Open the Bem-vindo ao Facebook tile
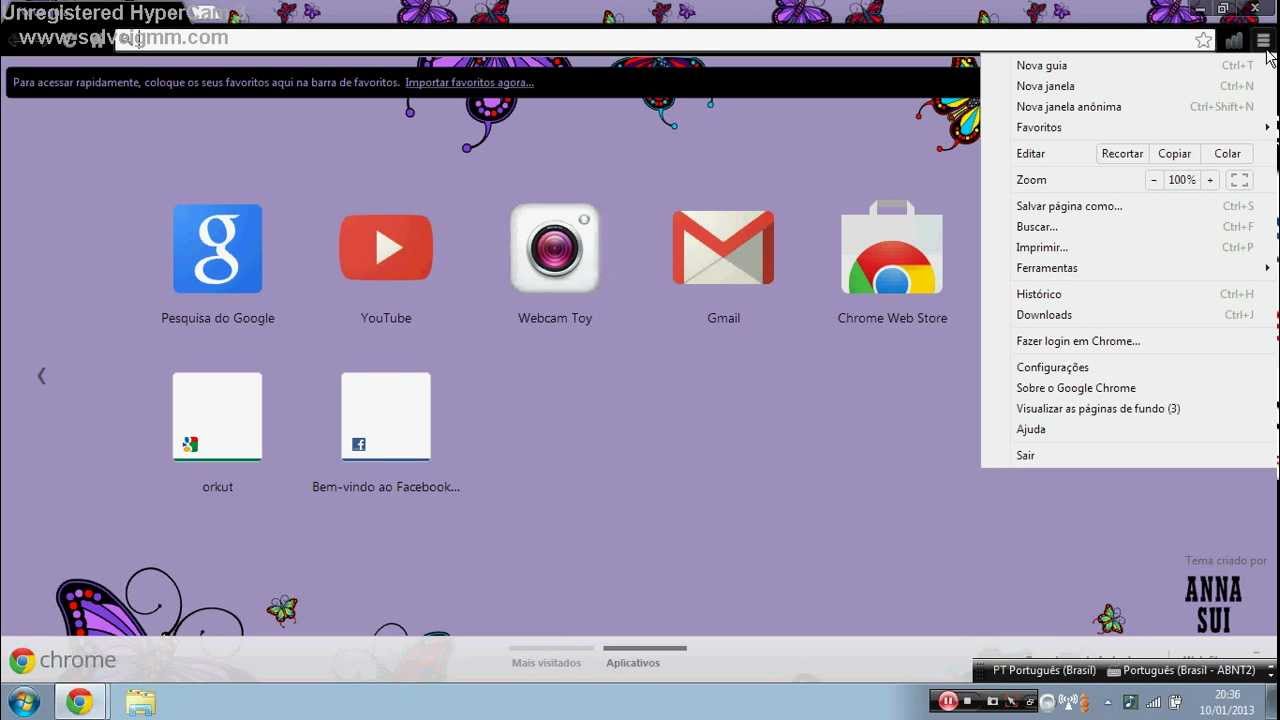Screen dimensions: 1280x720 pyautogui.click(x=386, y=417)
